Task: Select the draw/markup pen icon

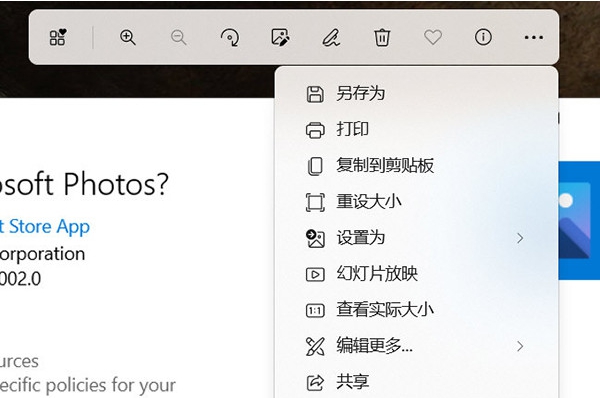Action: (x=331, y=38)
